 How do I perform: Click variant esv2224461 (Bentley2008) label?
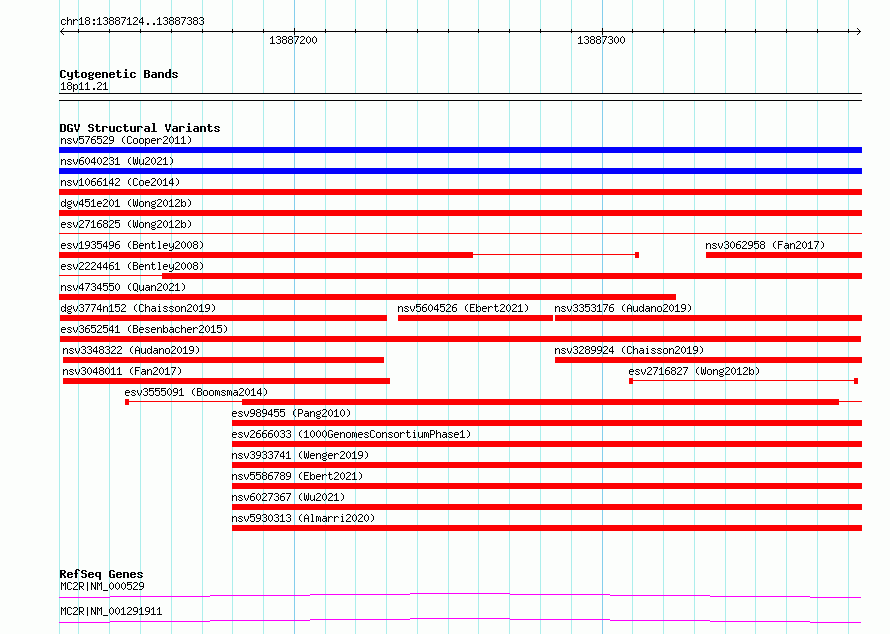point(132,266)
